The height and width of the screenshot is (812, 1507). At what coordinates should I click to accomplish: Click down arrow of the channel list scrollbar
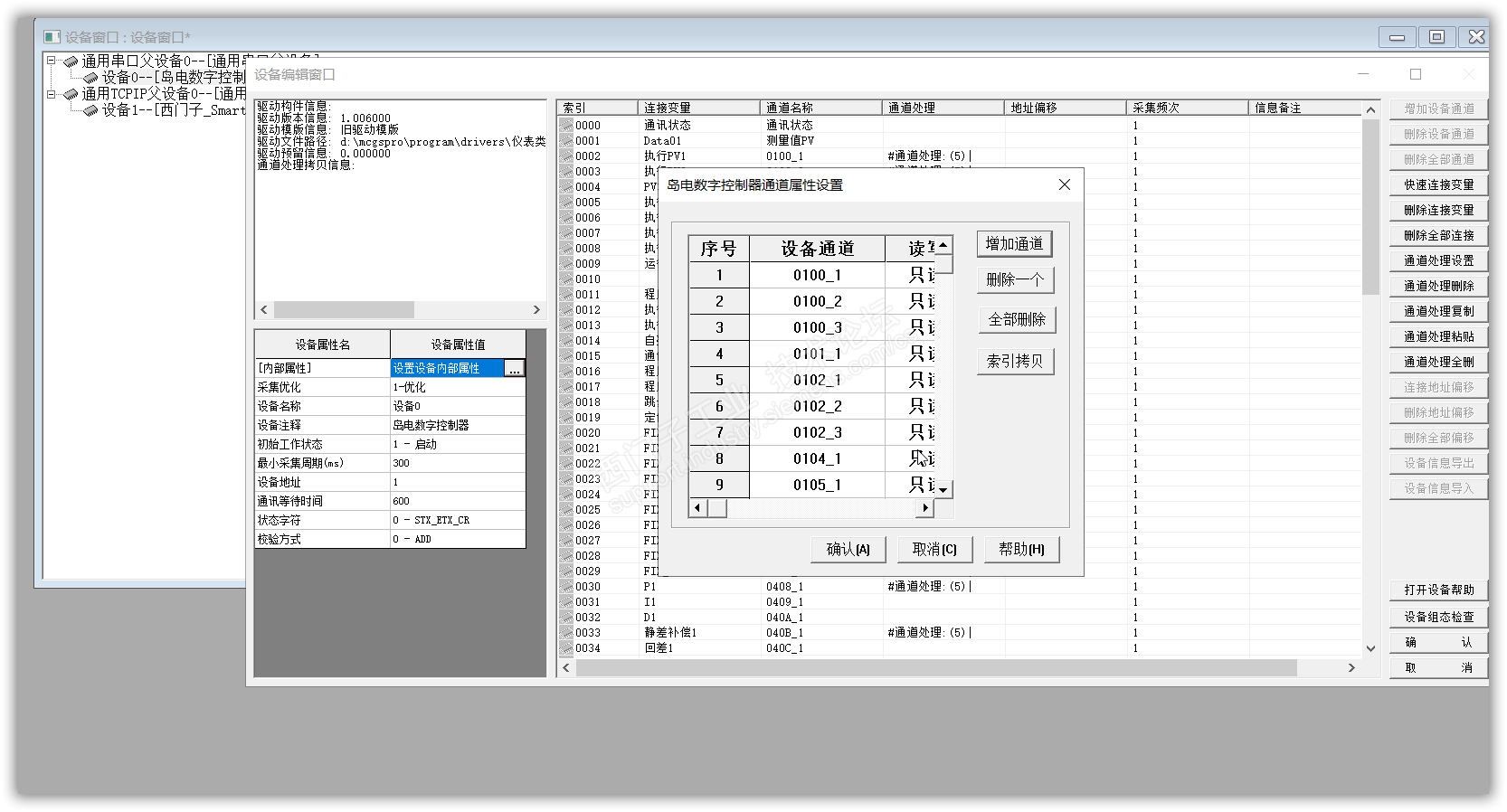1370,648
